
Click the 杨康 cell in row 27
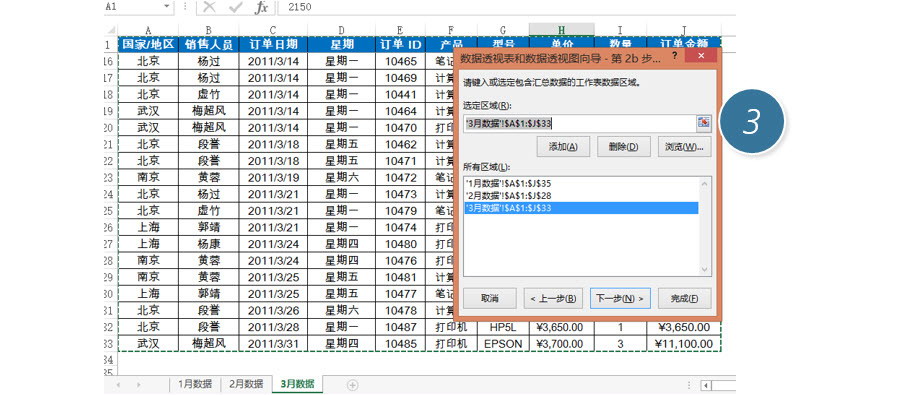pyautogui.click(x=208, y=244)
